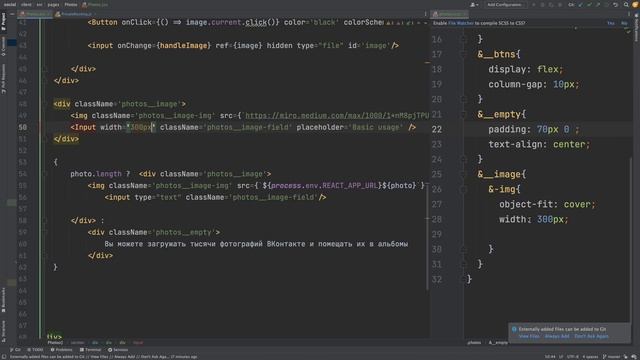This screenshot has height=360, width=640.
Task: Click the 'client' breadcrumb in navigation bar
Action: tap(26, 4)
